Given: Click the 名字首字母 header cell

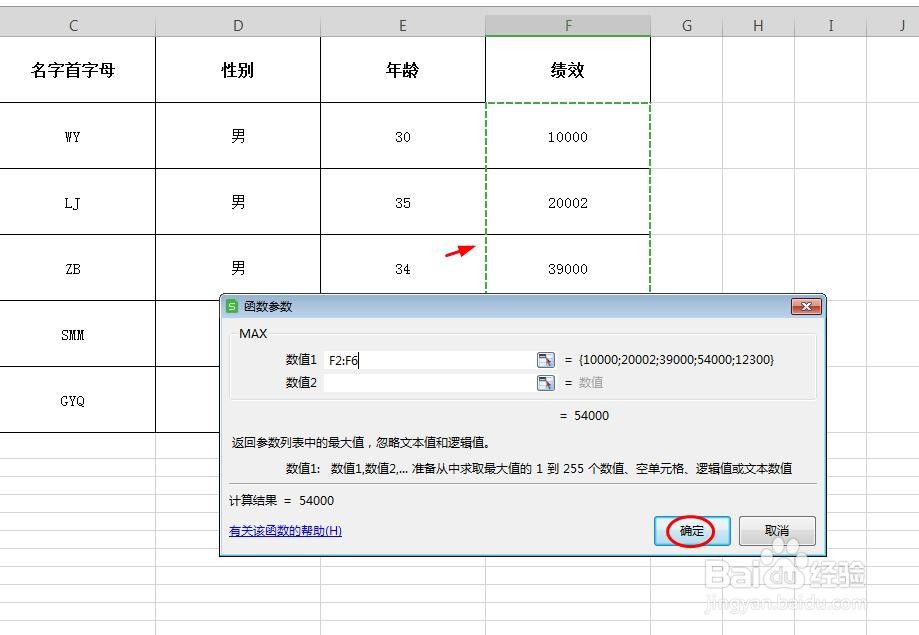Looking at the screenshot, I should click(72, 70).
